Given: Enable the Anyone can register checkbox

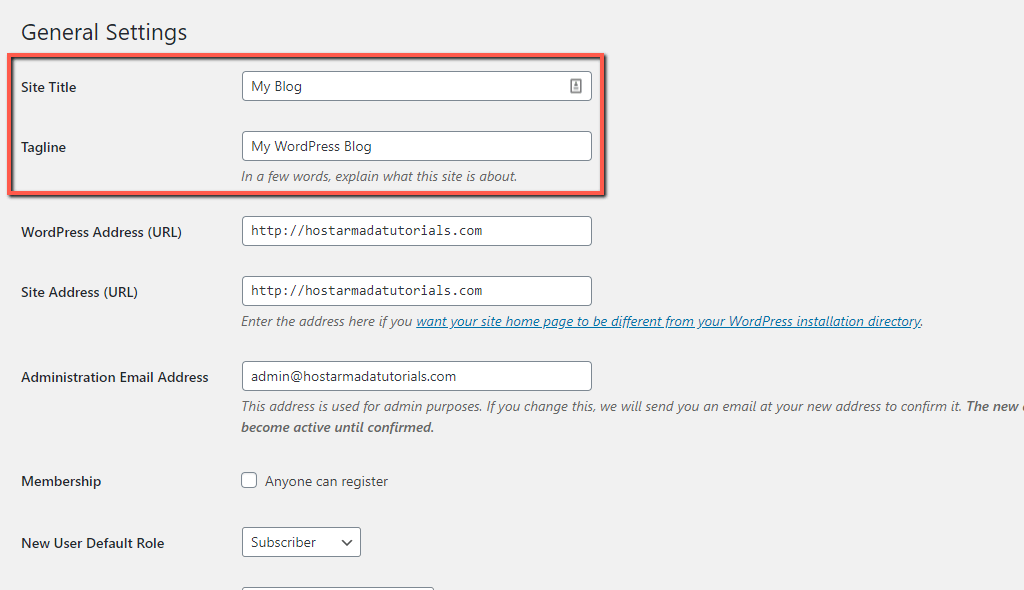Looking at the screenshot, I should click(249, 480).
